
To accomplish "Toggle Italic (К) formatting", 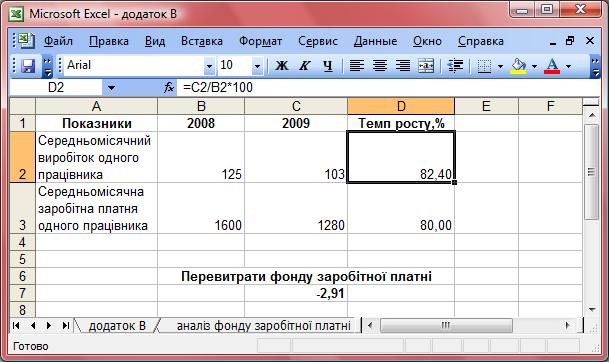I will tap(304, 66).
